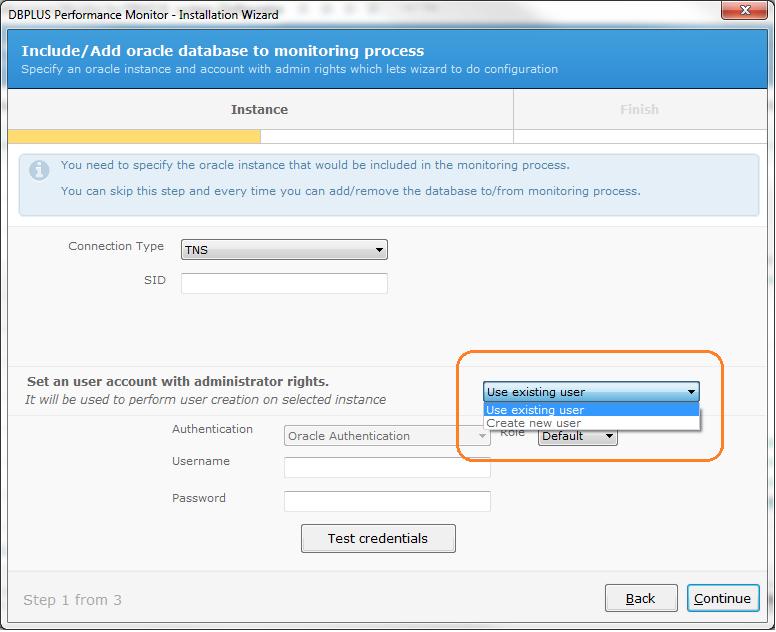The width and height of the screenshot is (776, 632).
Task: Click the 'Password' field label
Action: pos(199,498)
